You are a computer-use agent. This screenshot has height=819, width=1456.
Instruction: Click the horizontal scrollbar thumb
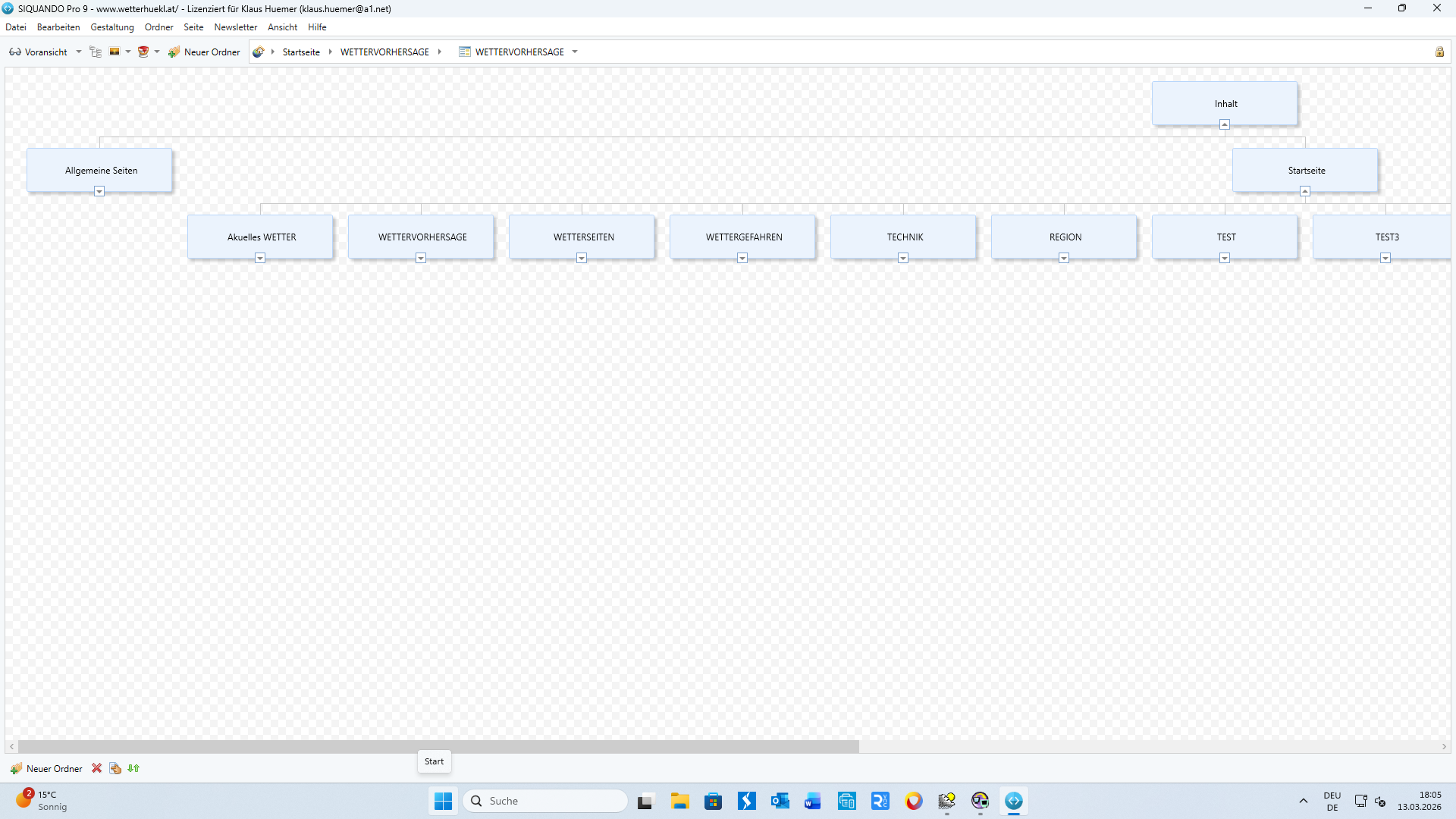438,747
